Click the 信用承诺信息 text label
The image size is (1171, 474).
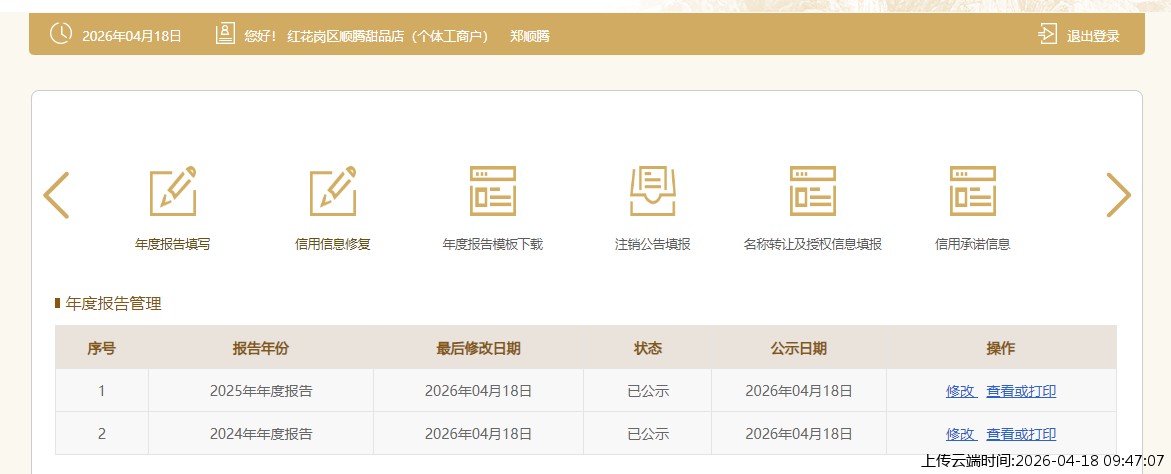pyautogui.click(x=972, y=244)
